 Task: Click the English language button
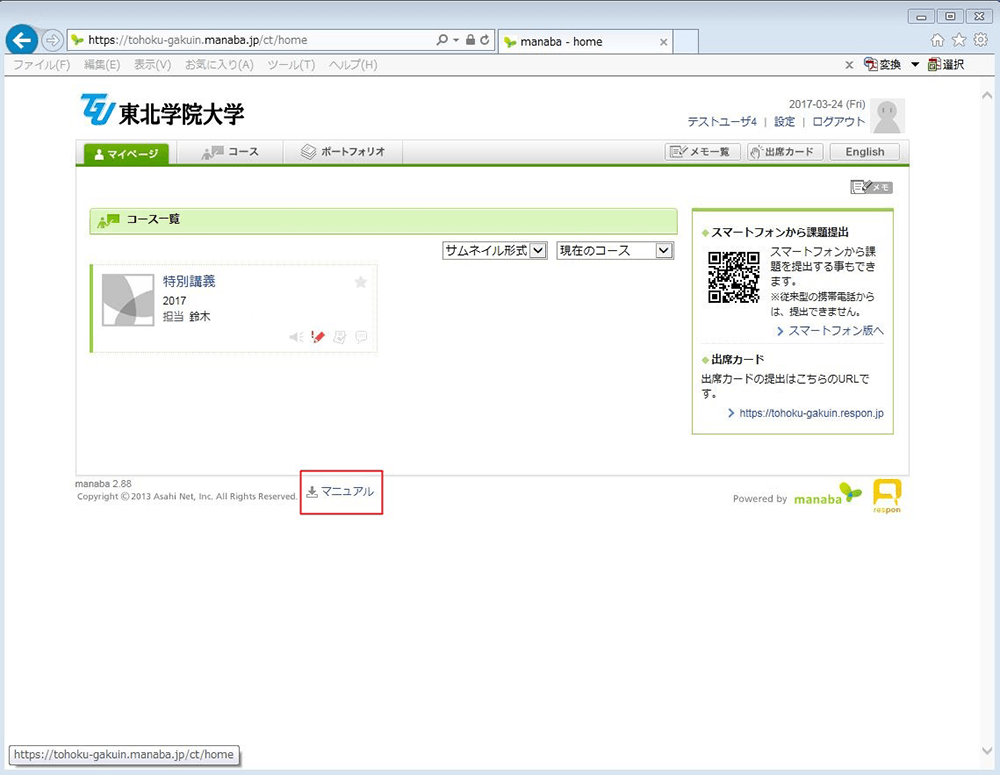coord(864,152)
